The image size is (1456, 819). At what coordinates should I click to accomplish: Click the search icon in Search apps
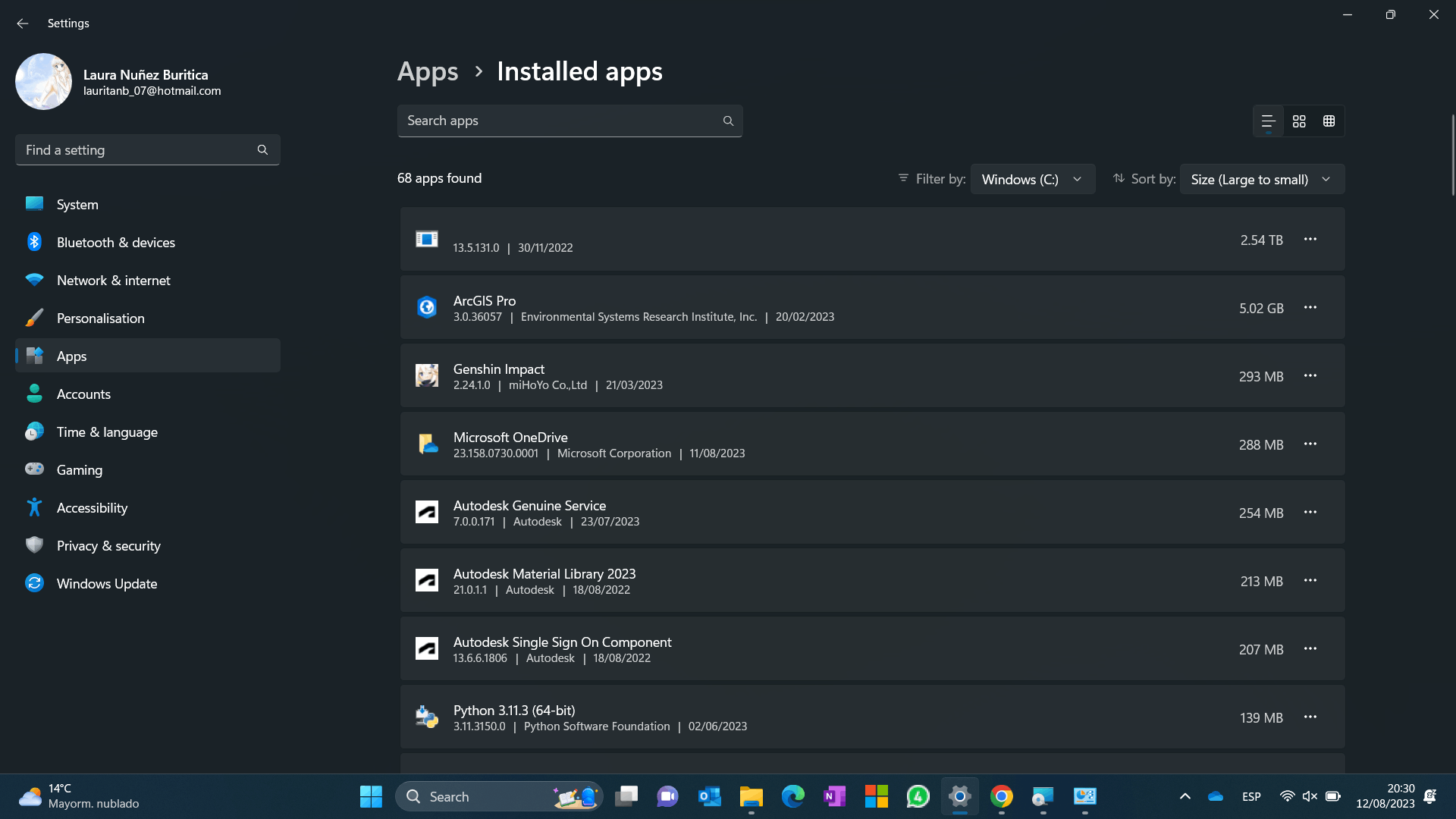pos(728,121)
